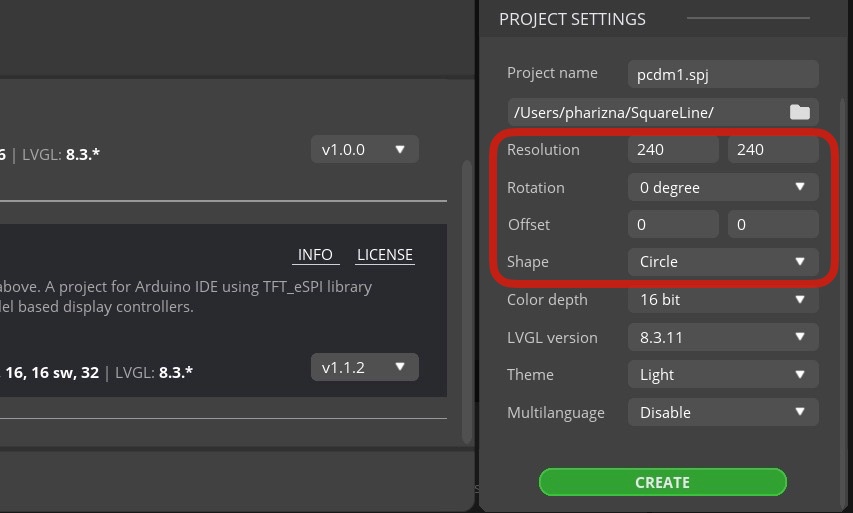Open the folder browse icon for project path

pos(799,113)
